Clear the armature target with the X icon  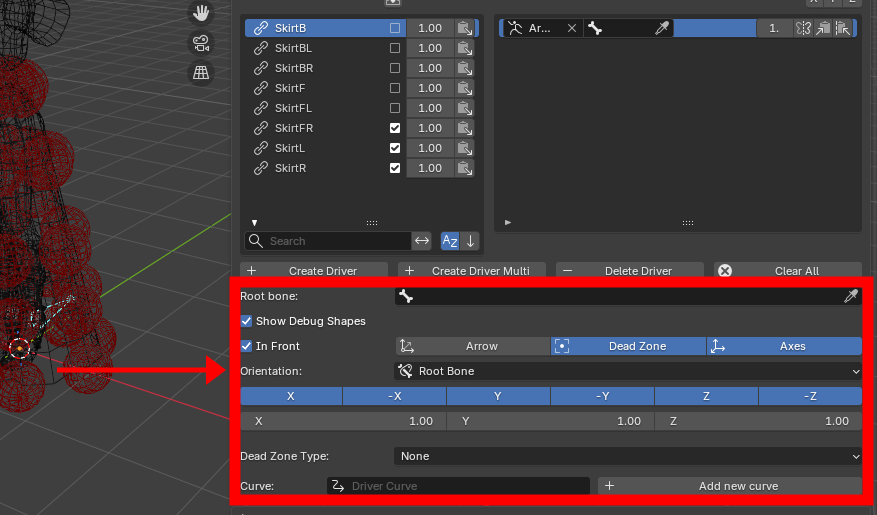tap(572, 28)
